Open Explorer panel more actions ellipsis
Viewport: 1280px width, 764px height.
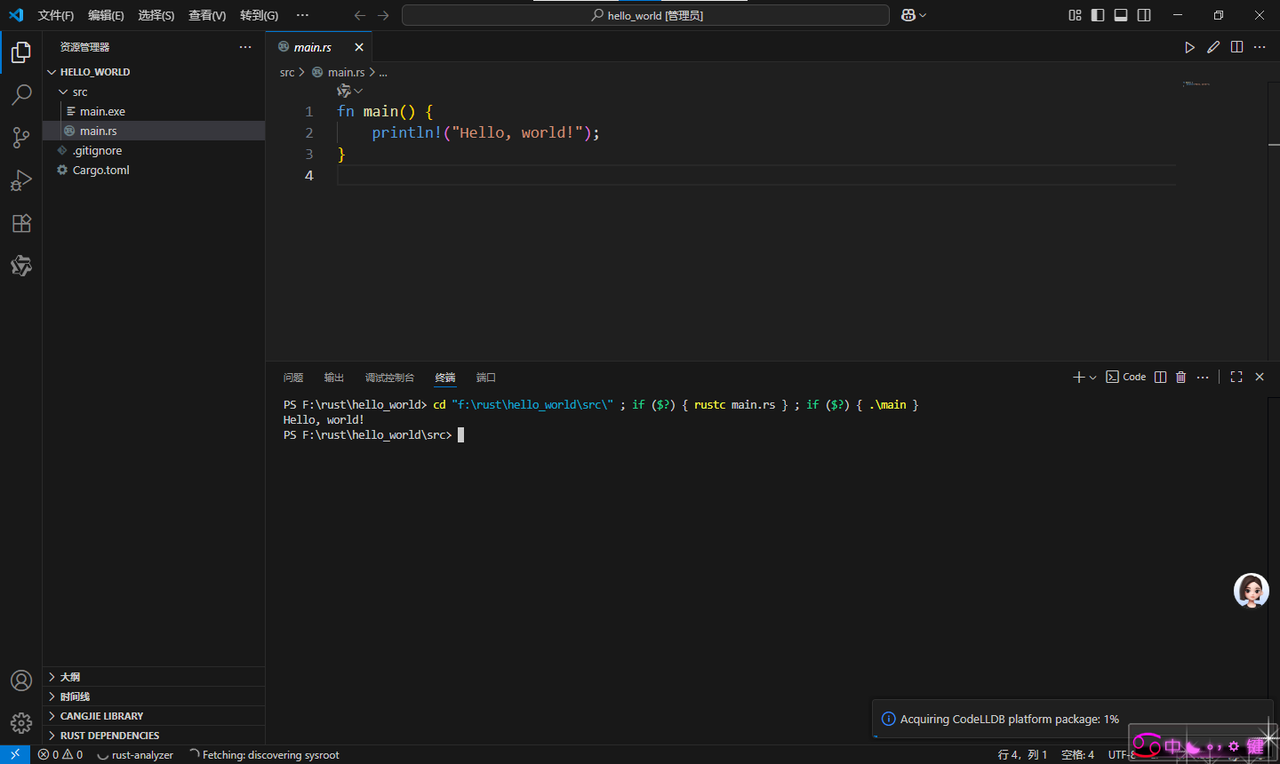pos(246,47)
